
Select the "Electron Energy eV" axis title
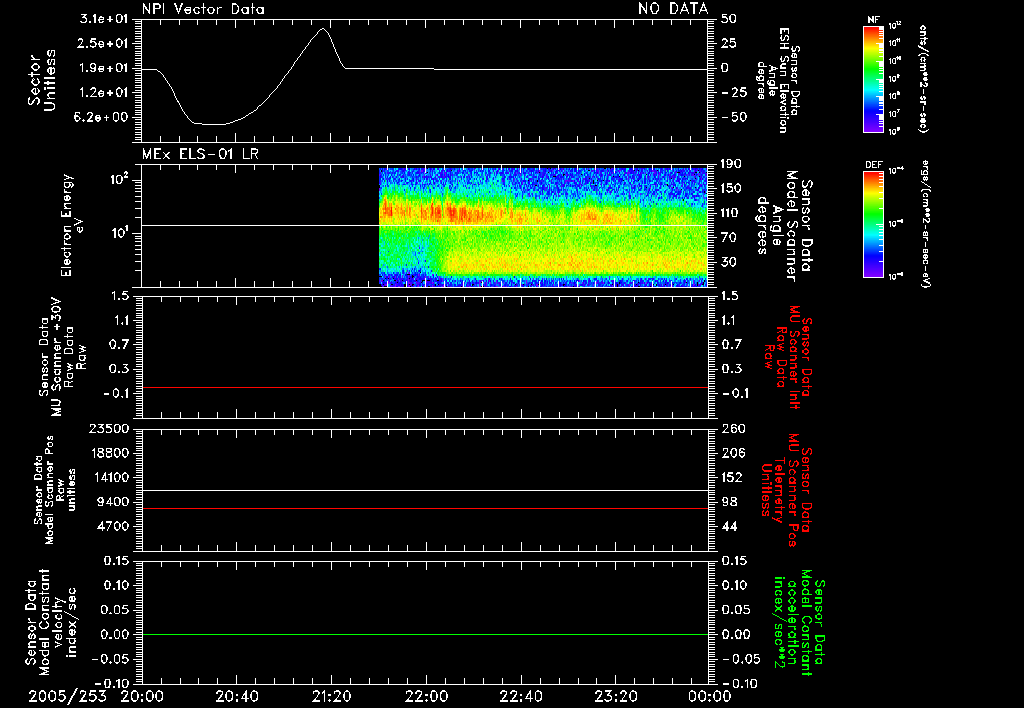(x=71, y=225)
